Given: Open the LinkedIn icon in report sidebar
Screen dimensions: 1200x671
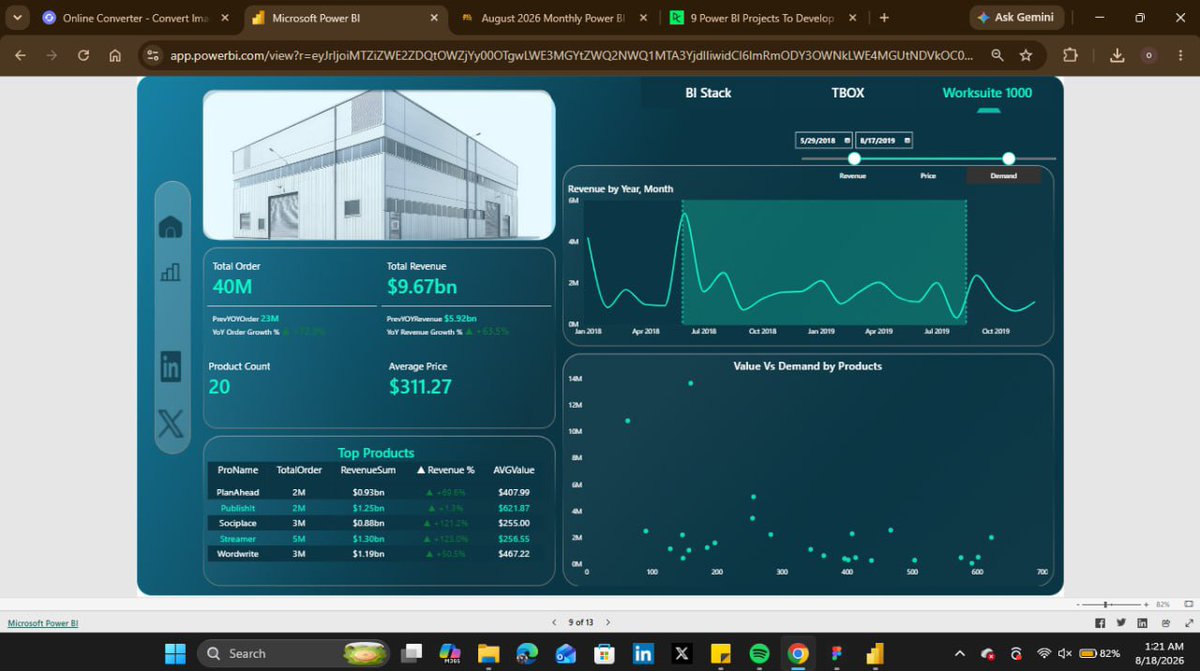Looking at the screenshot, I should (x=171, y=367).
